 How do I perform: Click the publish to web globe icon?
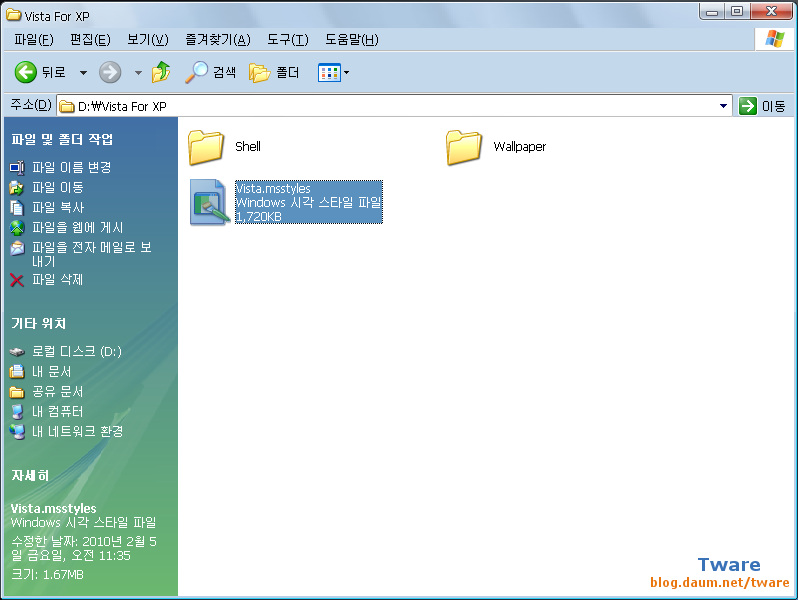click(x=17, y=227)
